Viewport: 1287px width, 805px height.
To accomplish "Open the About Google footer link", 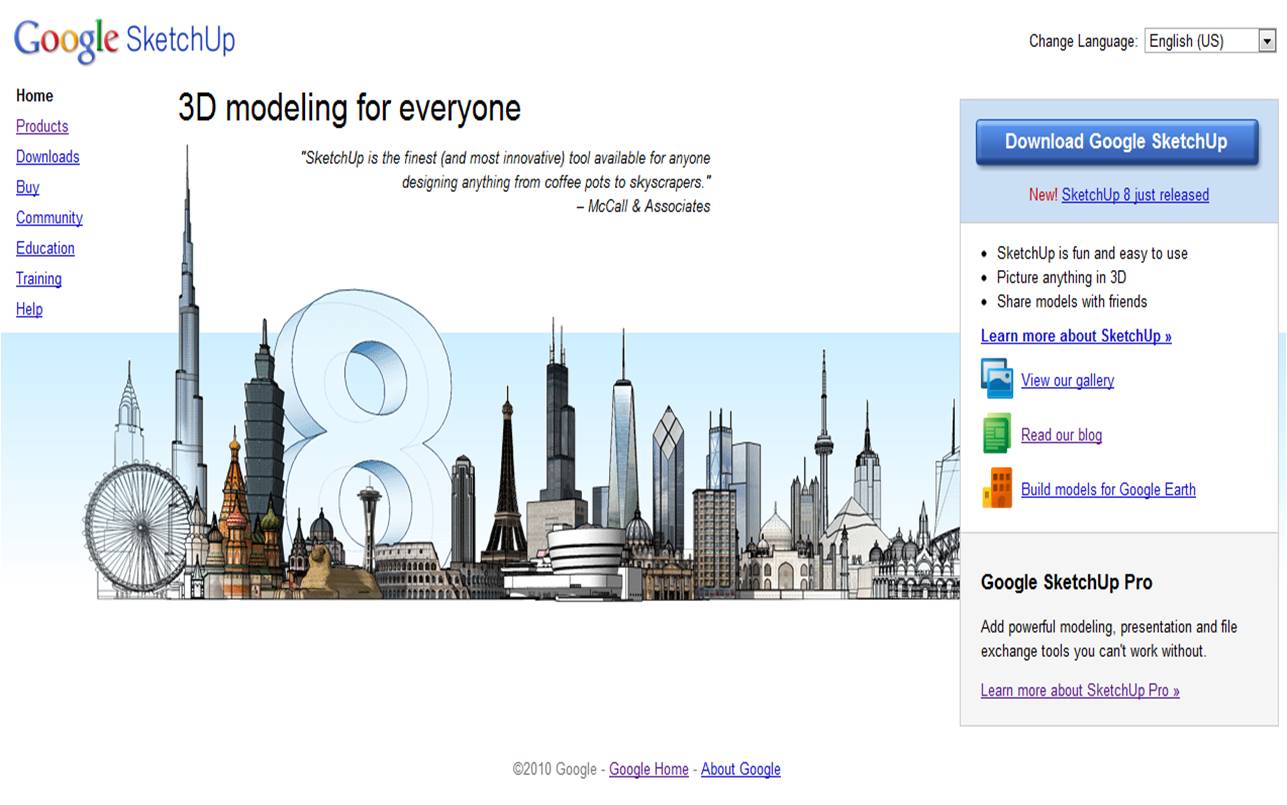I will tap(741, 769).
